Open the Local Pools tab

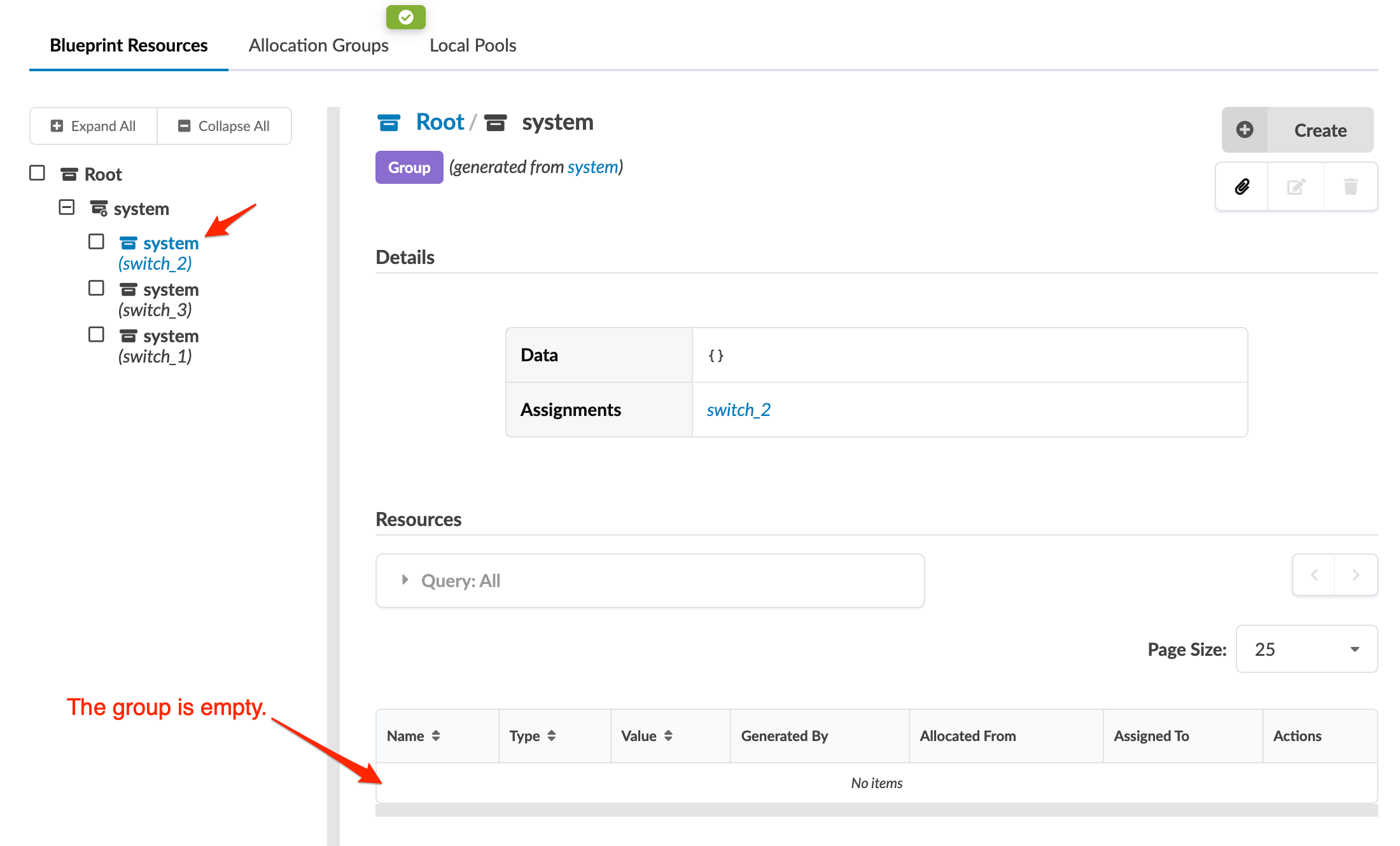[x=473, y=45]
